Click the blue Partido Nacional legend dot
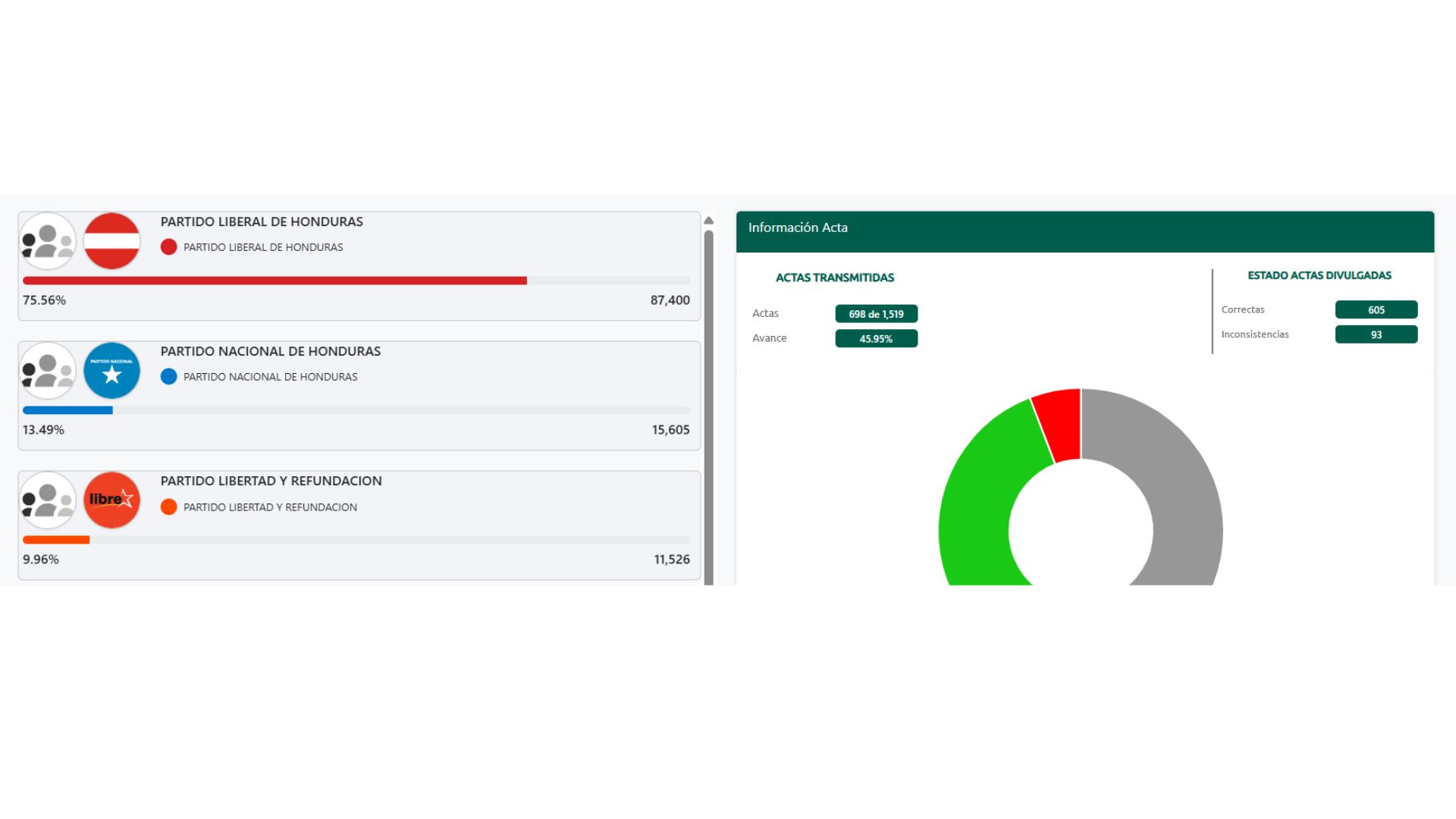The image size is (1456, 819). (x=168, y=377)
